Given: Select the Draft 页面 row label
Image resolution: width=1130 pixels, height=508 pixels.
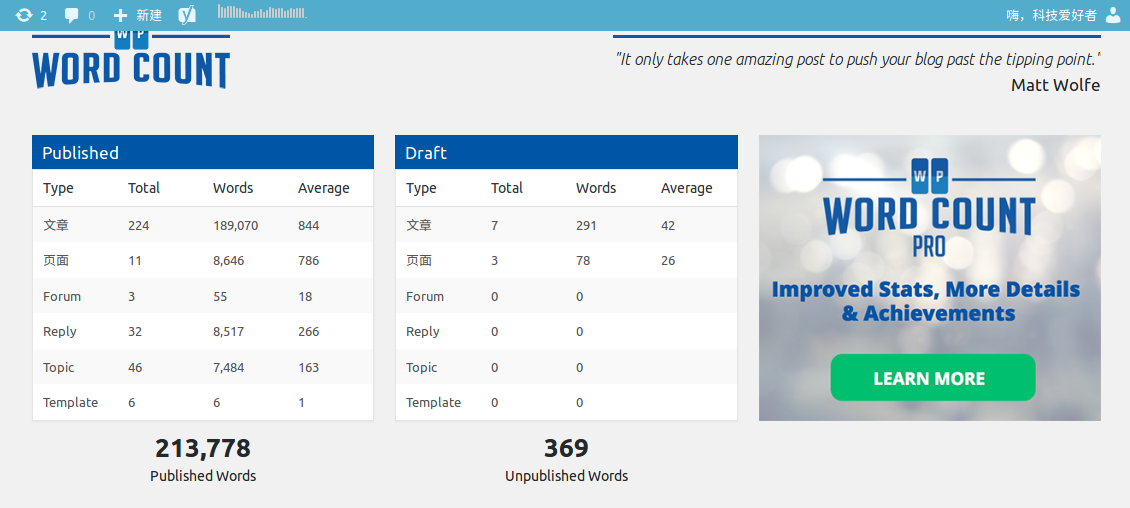Looking at the screenshot, I should click(x=419, y=261).
